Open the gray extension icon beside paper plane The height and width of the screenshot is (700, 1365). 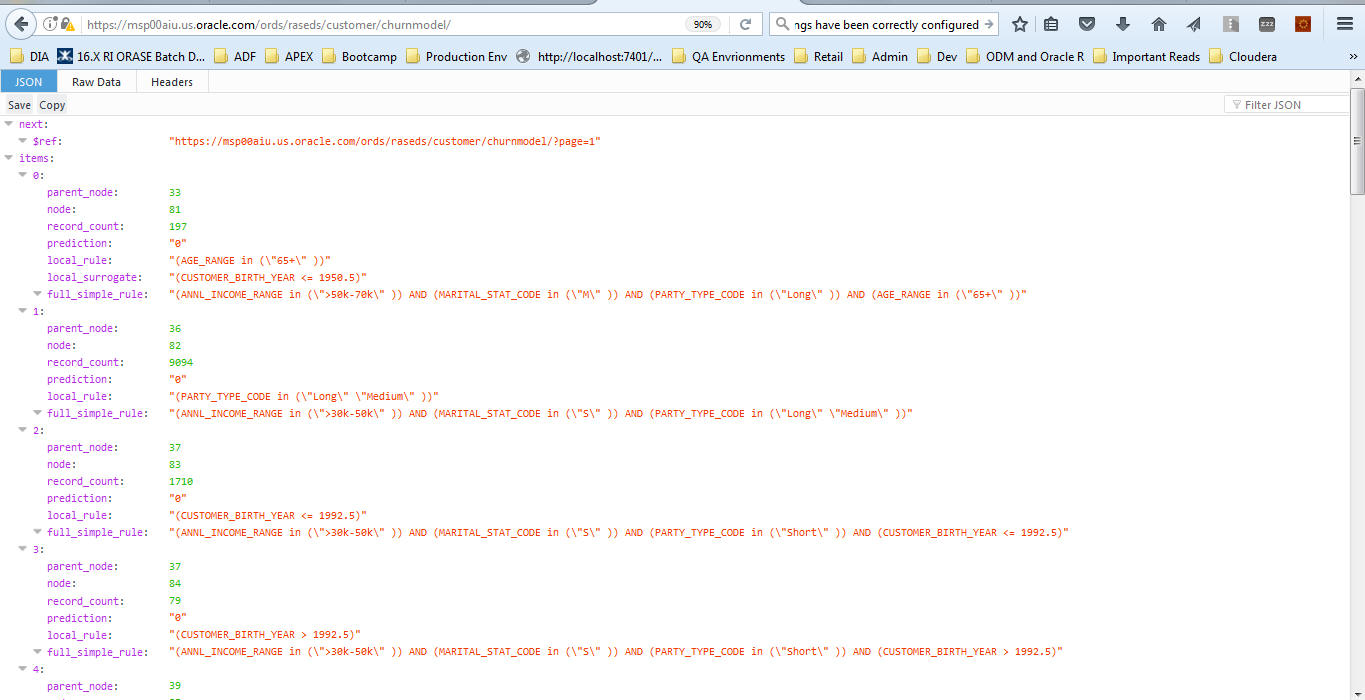pyautogui.click(x=1231, y=24)
